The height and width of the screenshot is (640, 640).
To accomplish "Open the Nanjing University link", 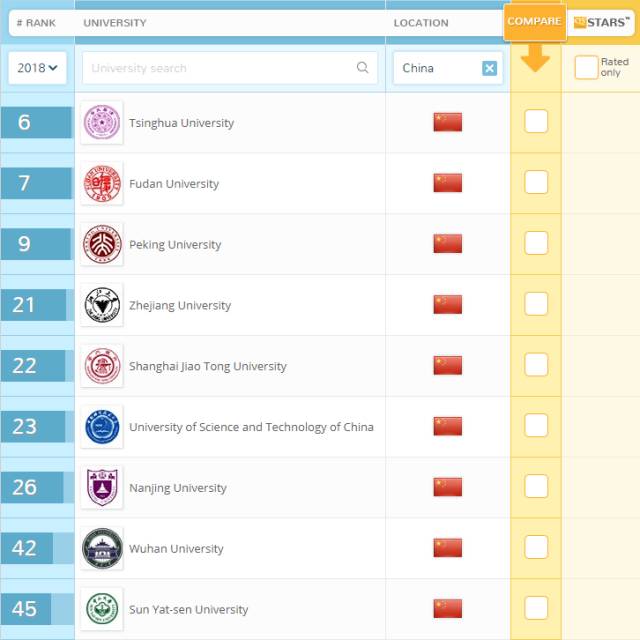I will (x=178, y=488).
